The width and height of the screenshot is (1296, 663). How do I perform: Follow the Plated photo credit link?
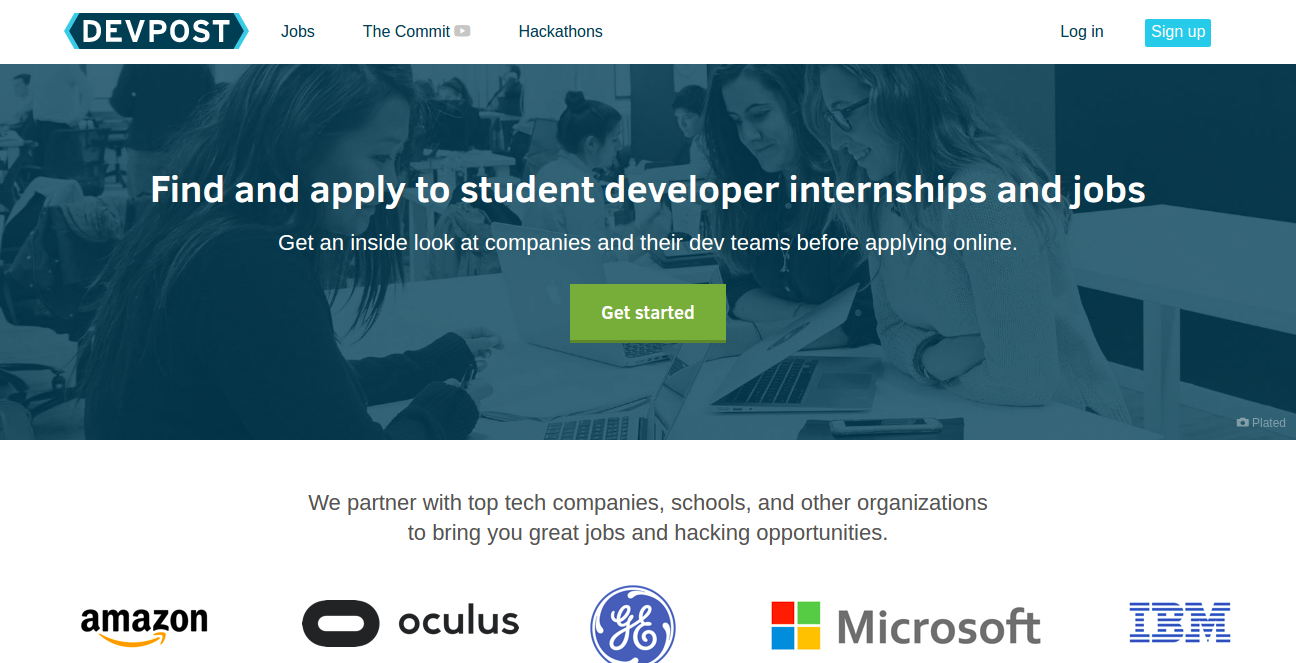coord(1269,423)
